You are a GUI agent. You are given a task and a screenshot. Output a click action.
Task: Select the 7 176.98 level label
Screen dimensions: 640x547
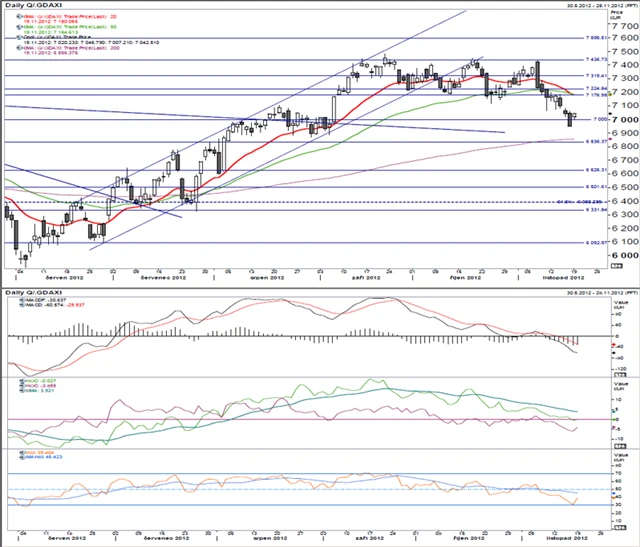596,95
